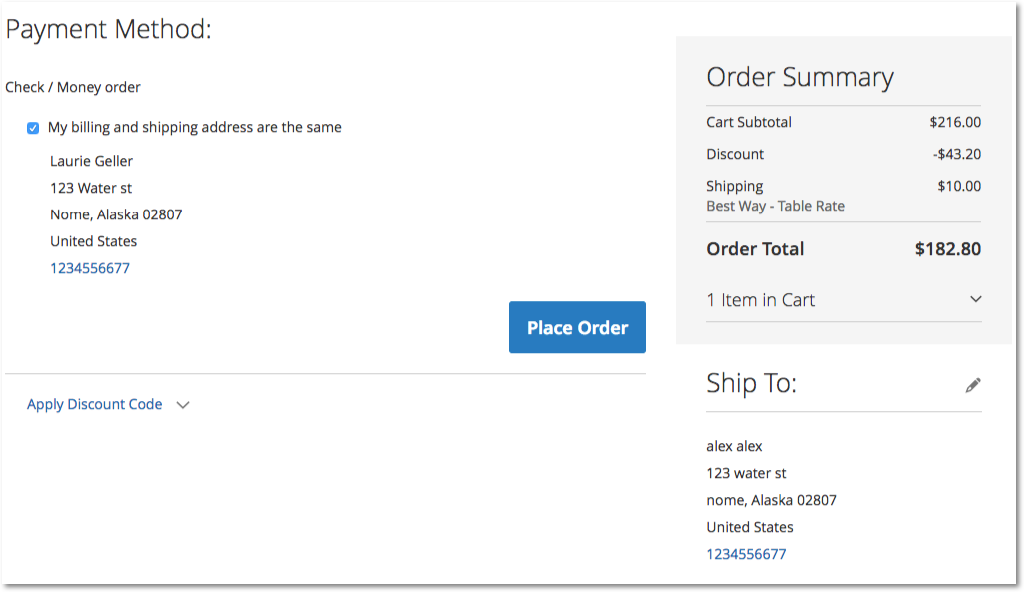Click billing phone number 1234556677 under Laurie Geller
The width and height of the screenshot is (1024, 592).
click(90, 268)
